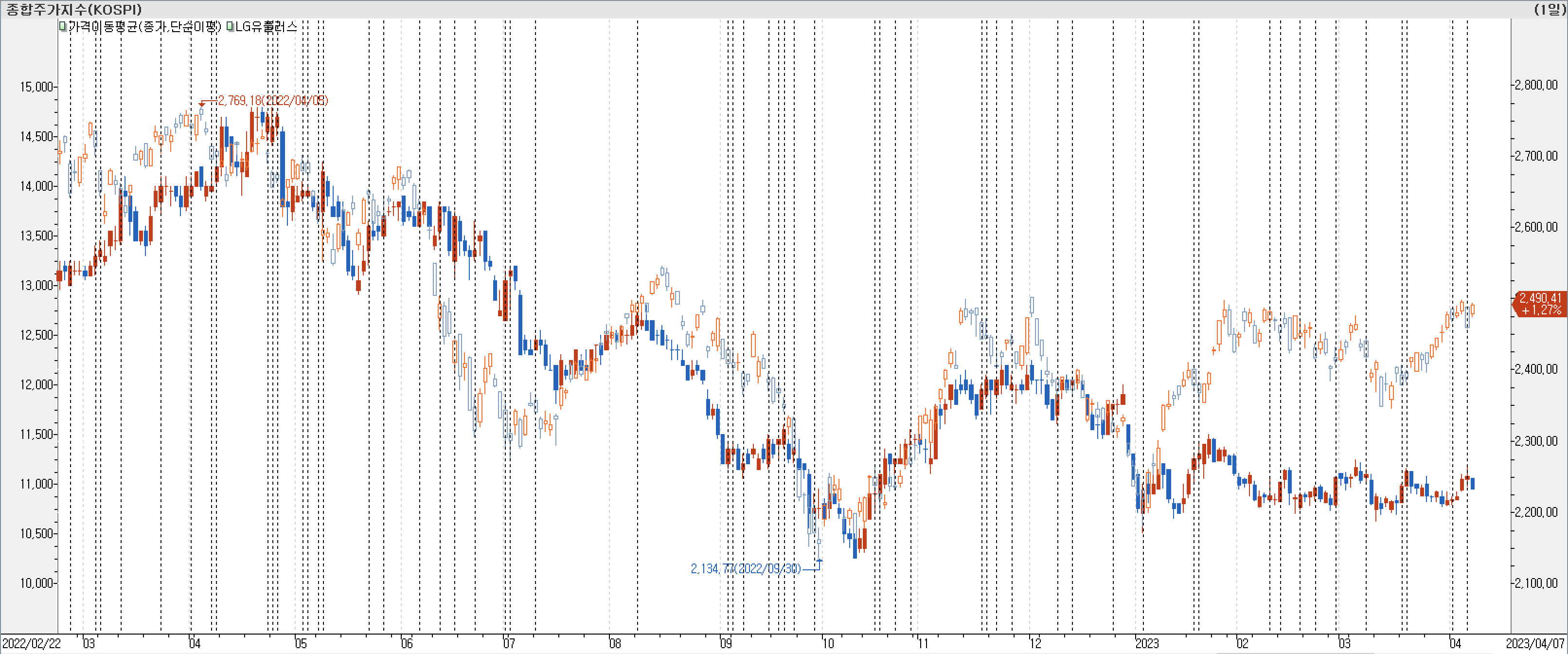Click the 2023 year marker on time axis
Viewport: 1568px width, 654px height.
coord(1147,644)
